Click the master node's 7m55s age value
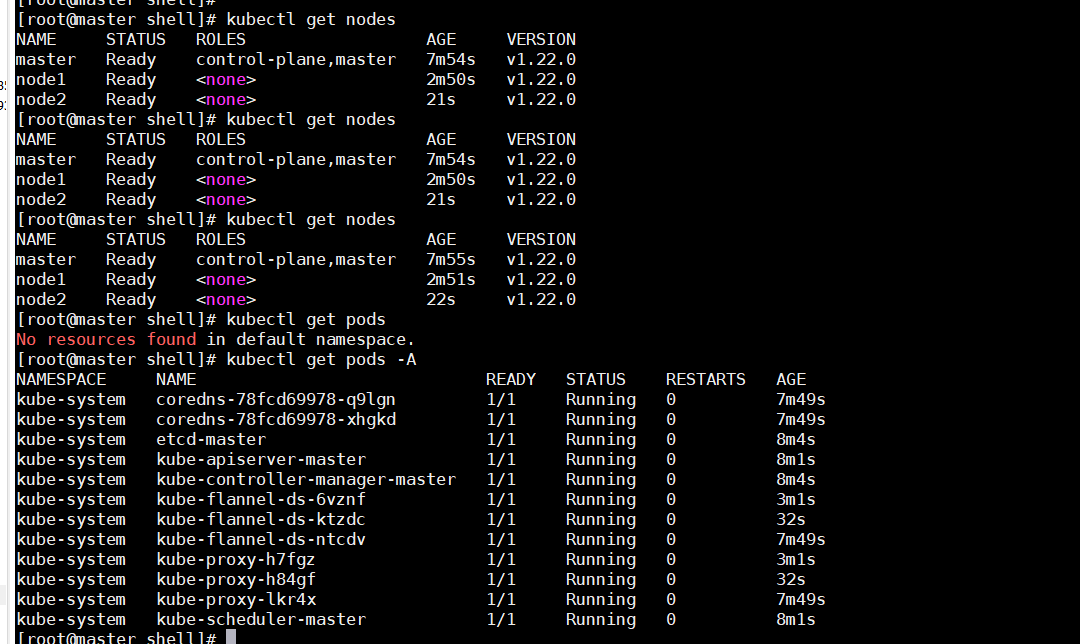 [451, 260]
